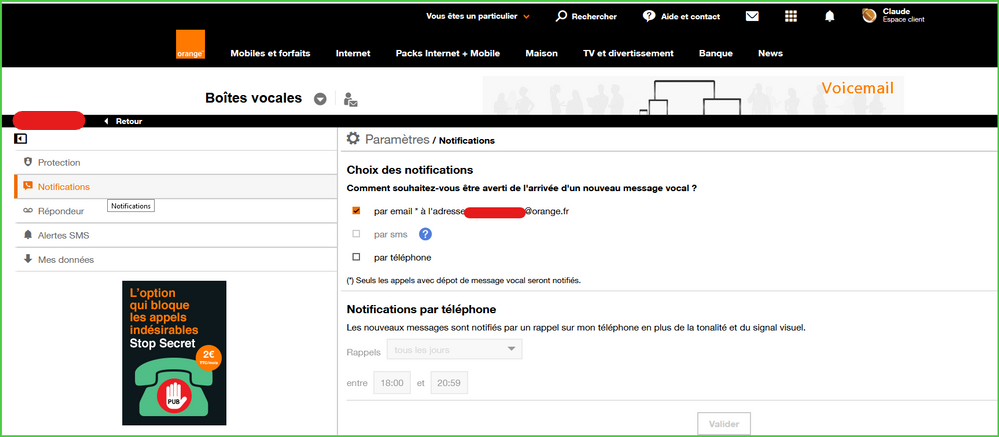999x437 pixels.
Task: Click the Paramètres gear icon
Action: pos(353,138)
